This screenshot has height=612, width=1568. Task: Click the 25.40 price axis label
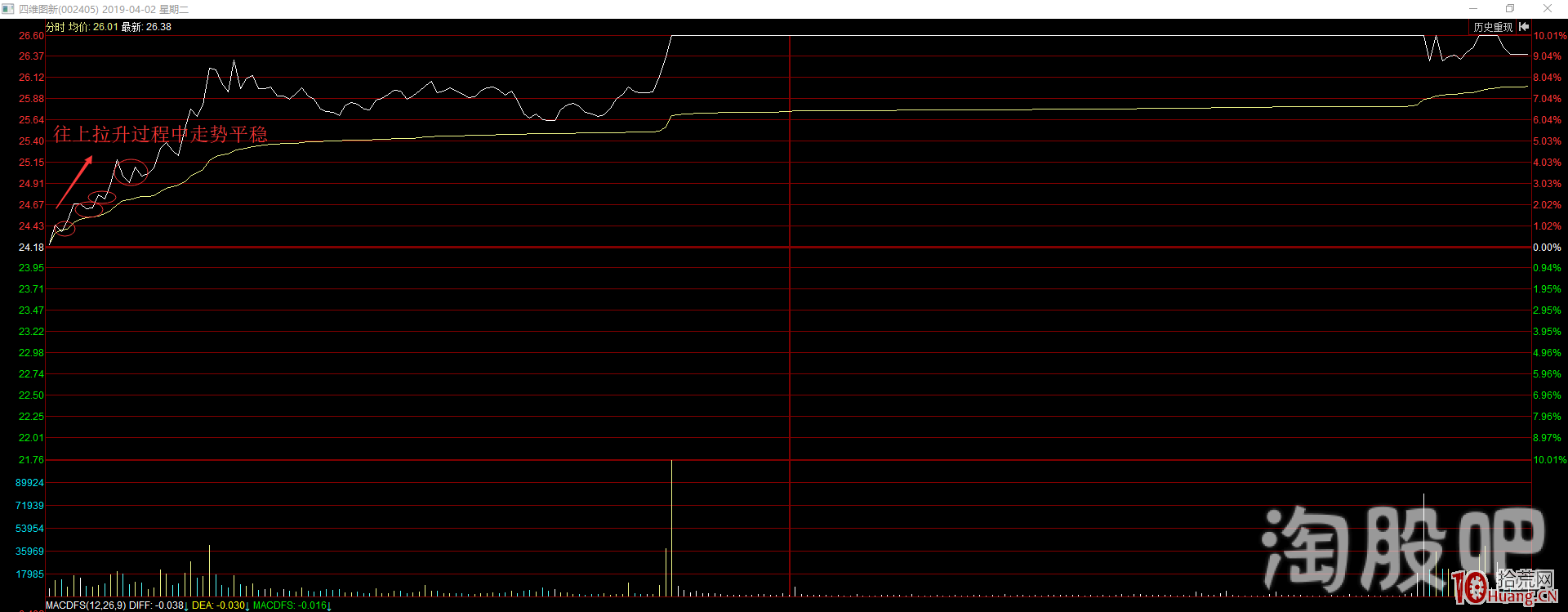pyautogui.click(x=32, y=141)
